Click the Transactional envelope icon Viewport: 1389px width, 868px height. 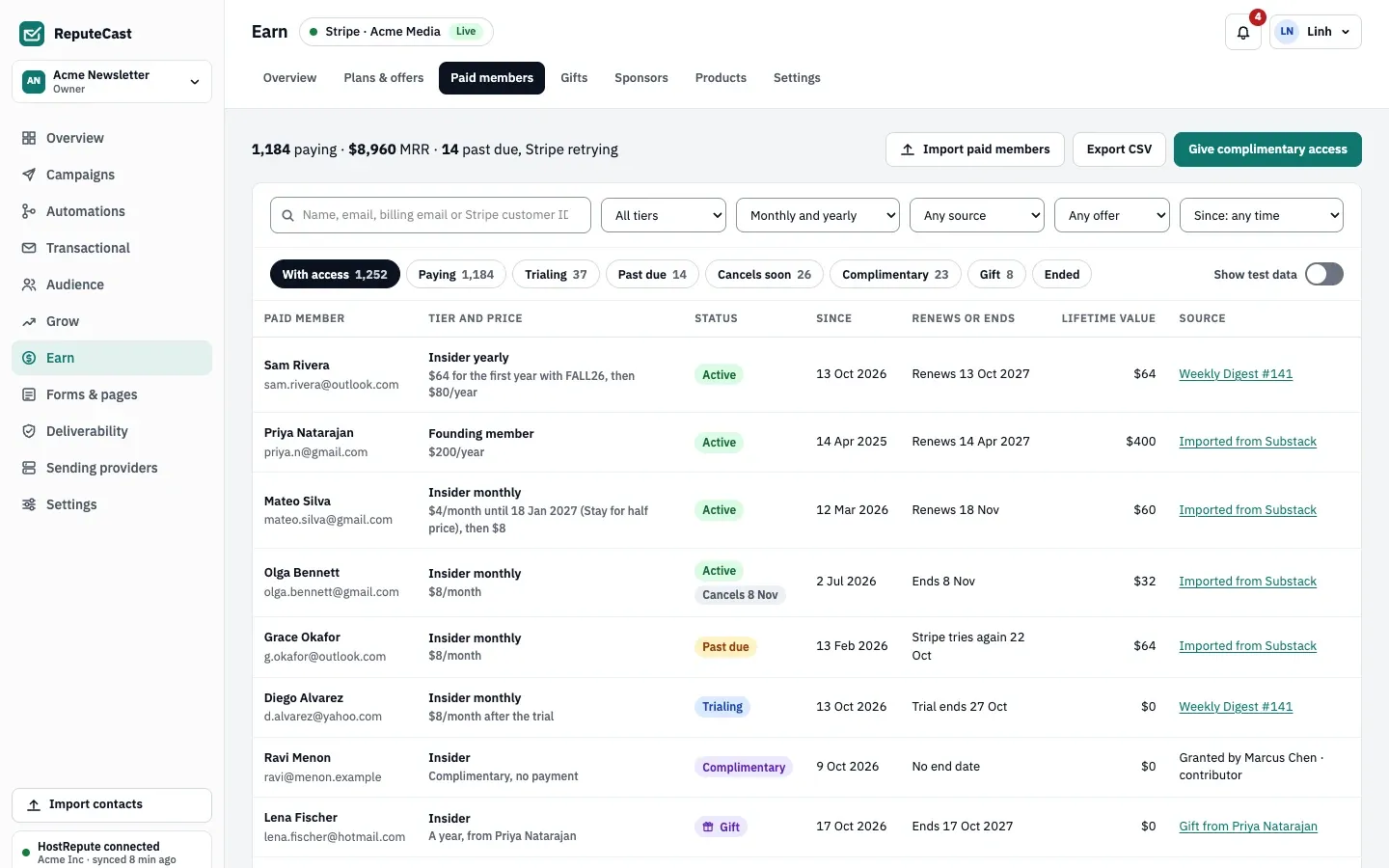pos(29,248)
